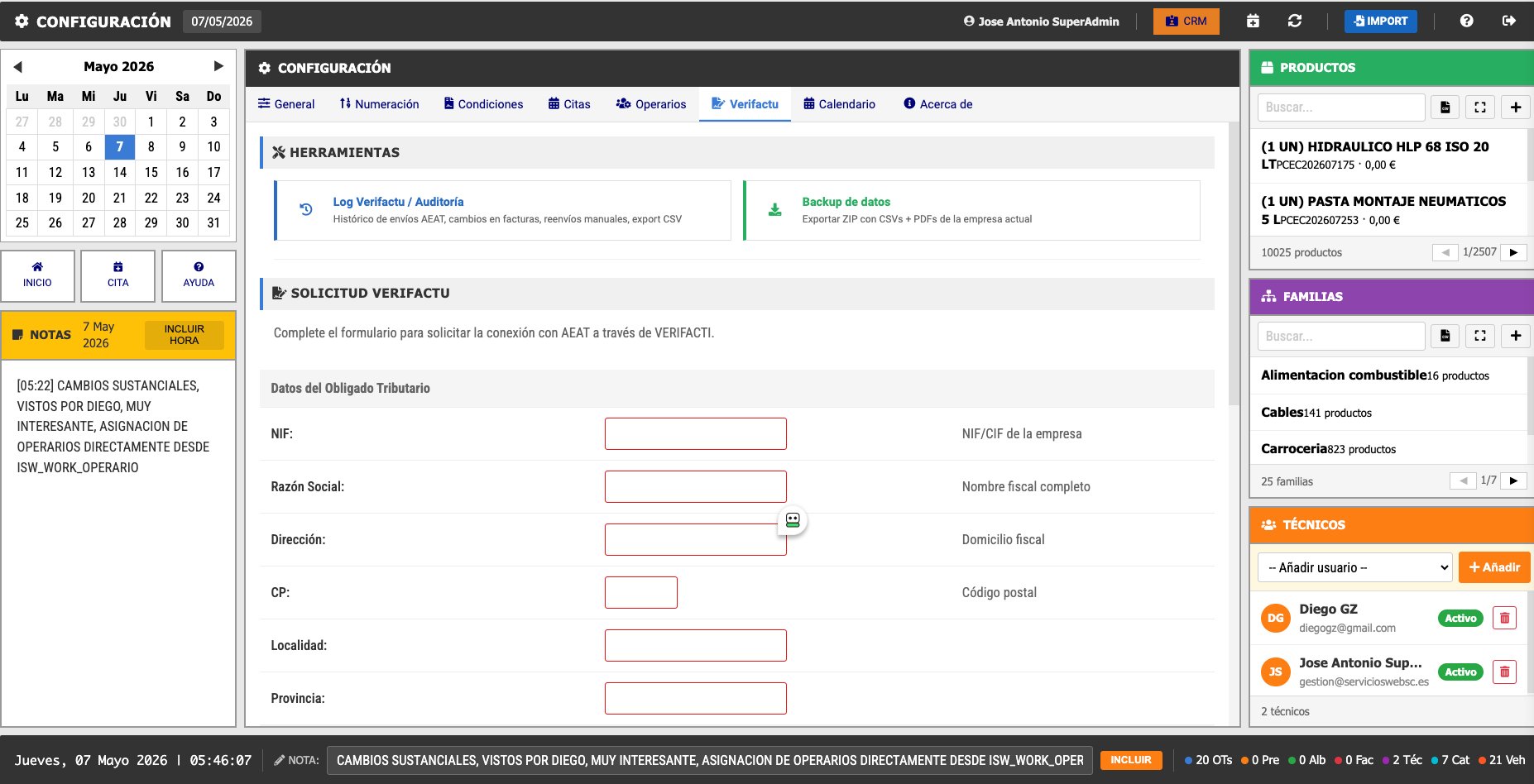Open PASTA MONTAJE NEUMATICOS product

pos(1388,210)
